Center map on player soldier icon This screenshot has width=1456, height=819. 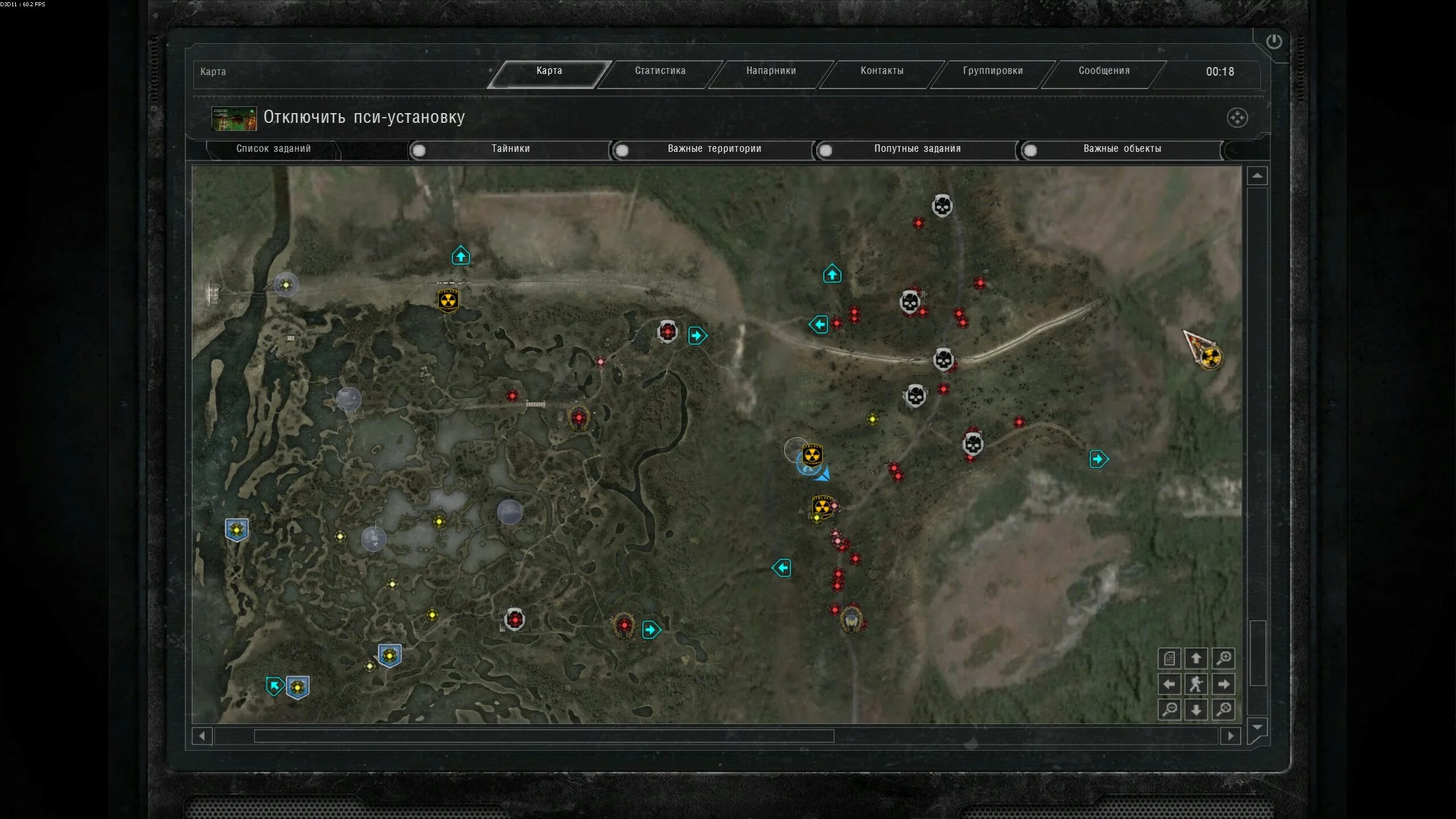point(1196,684)
